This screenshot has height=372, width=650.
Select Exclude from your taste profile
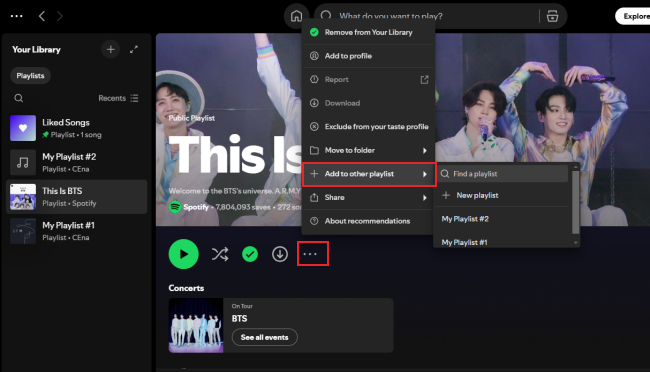tap(368, 127)
